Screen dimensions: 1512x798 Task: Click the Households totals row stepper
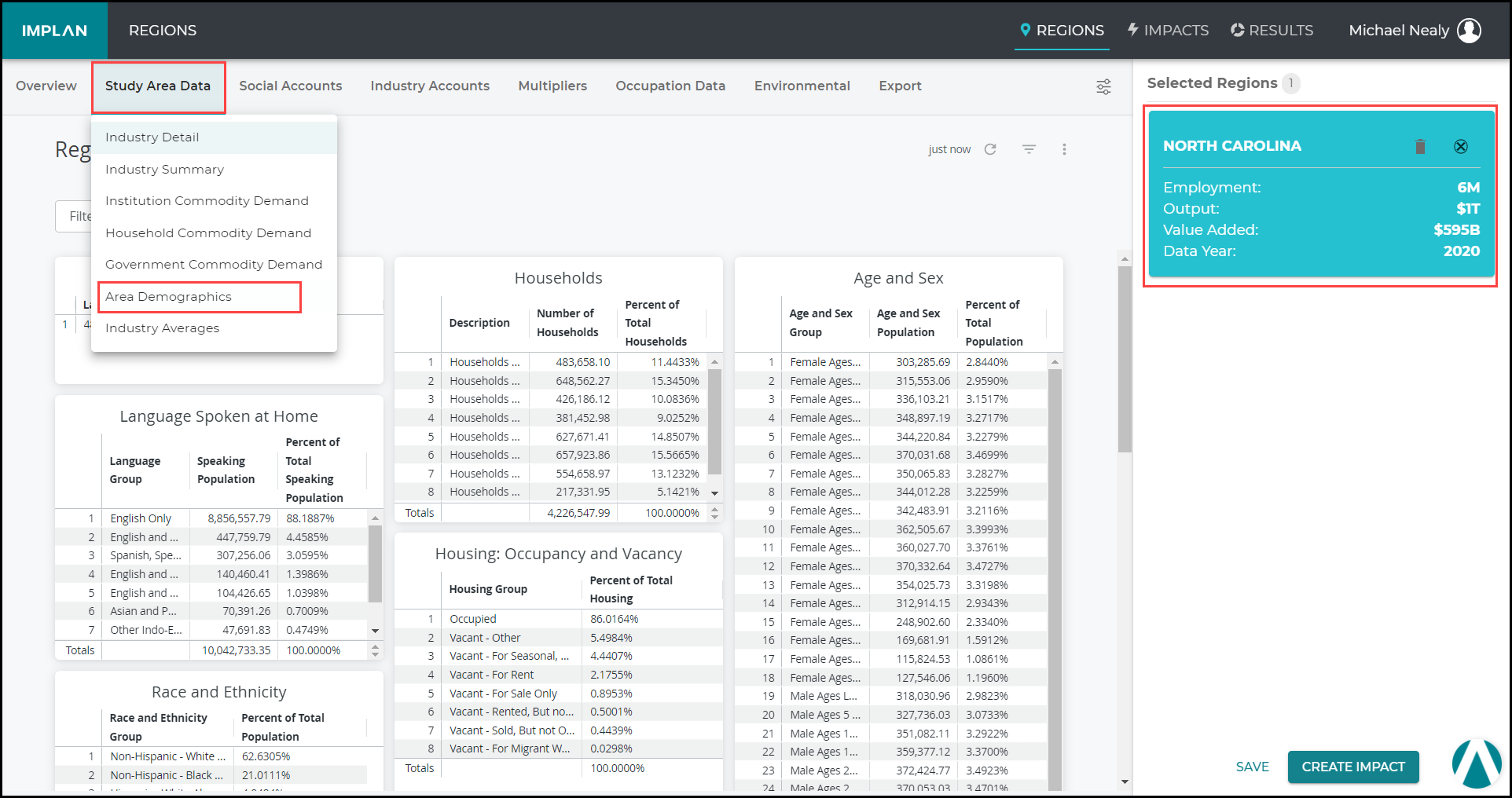point(714,513)
